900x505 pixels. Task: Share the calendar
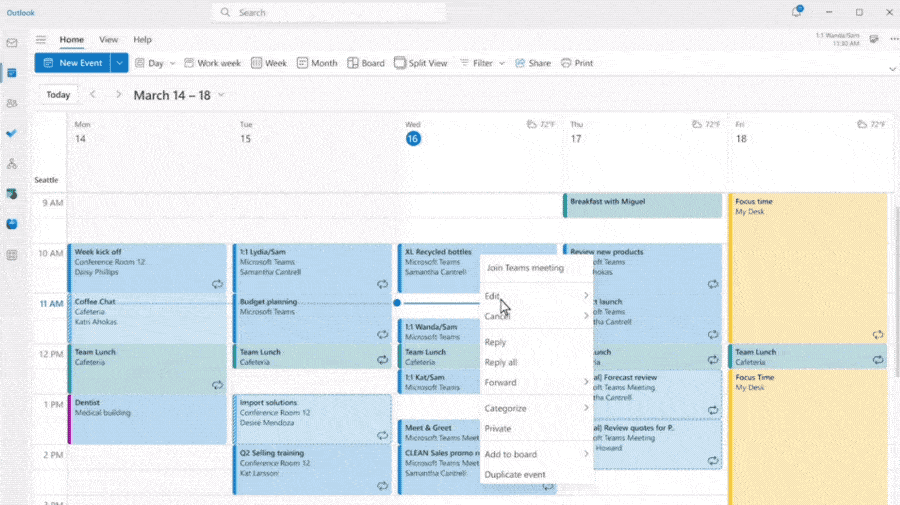coord(533,63)
